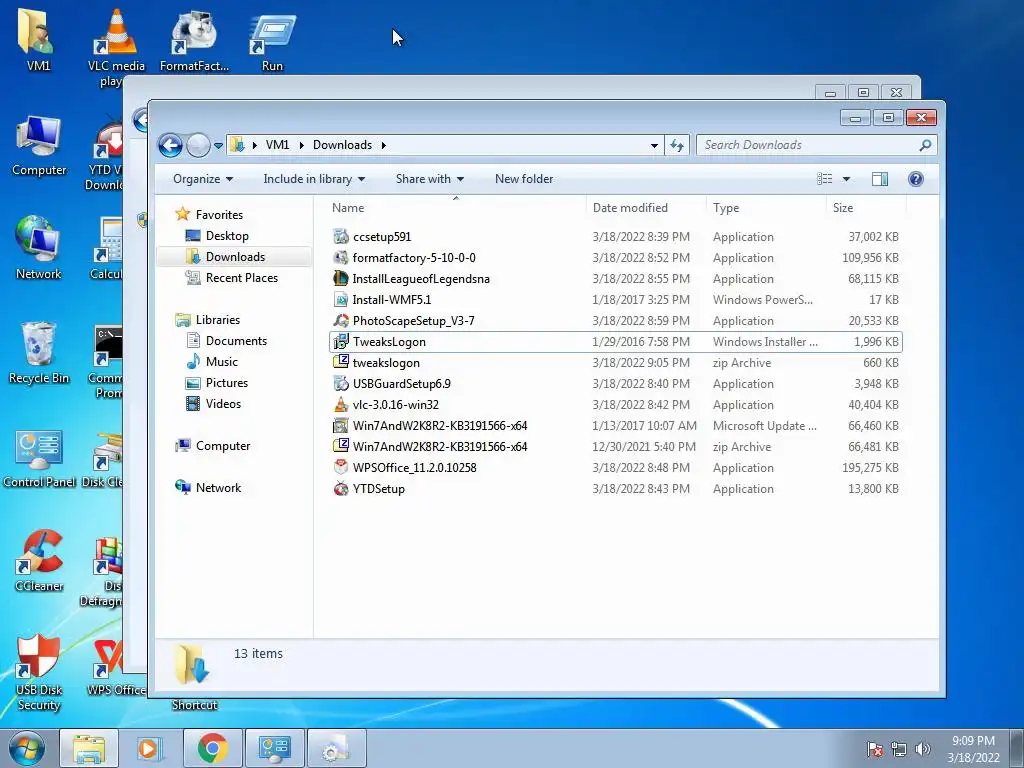The image size is (1024, 768).
Task: Select the Install-WMF5.1 PowerShell file icon
Action: coord(341,299)
